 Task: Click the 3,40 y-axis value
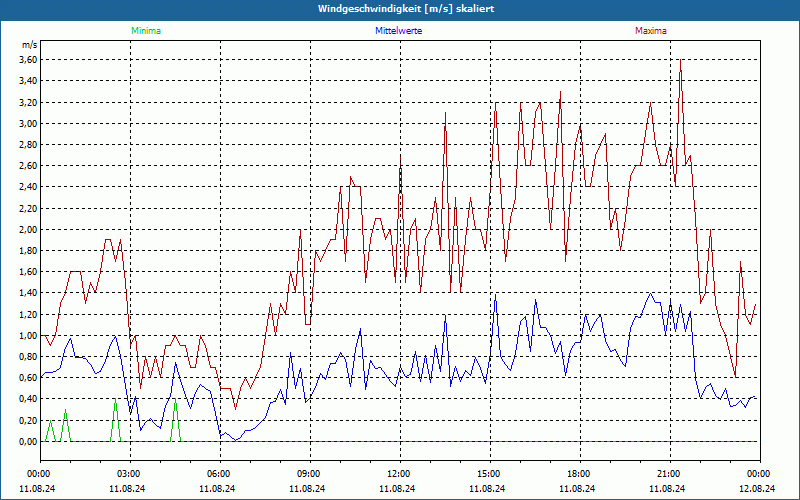[x=28, y=81]
